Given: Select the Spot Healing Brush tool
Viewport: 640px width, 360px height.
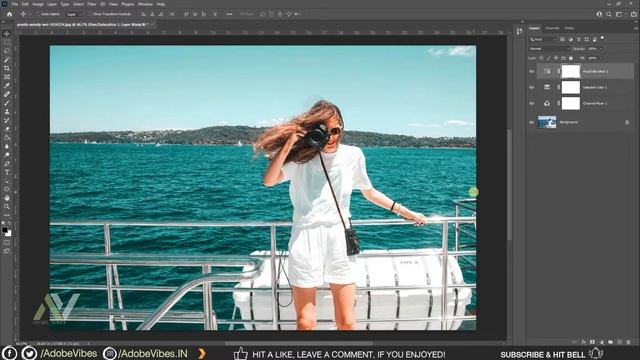Looking at the screenshot, I should pos(7,94).
